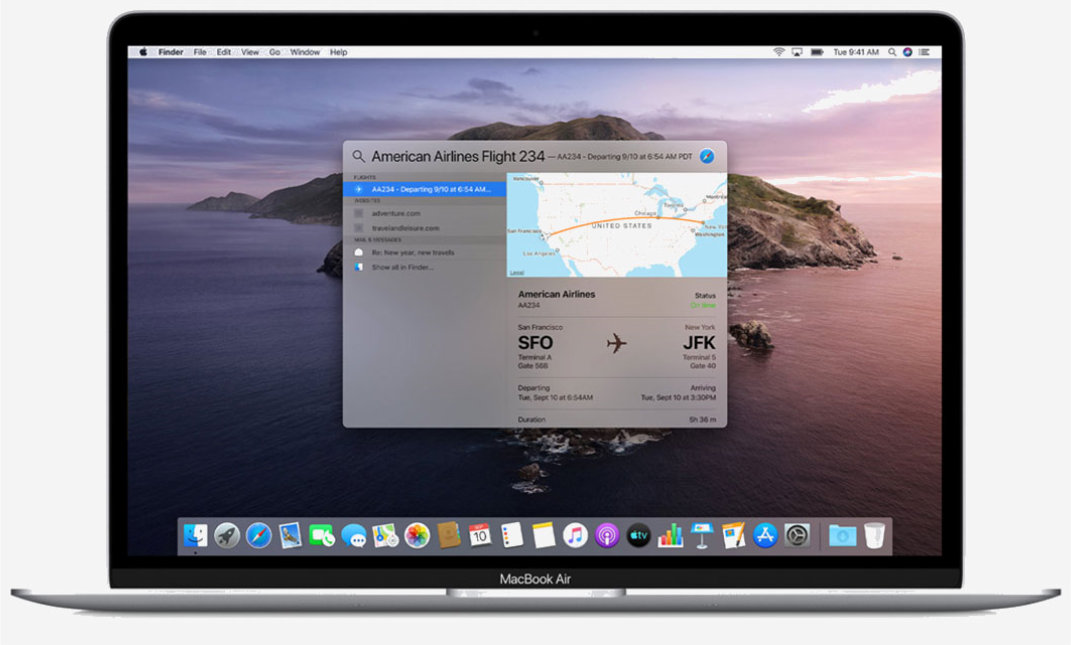Click the "American Airlines" heading in the preview
The height and width of the screenshot is (645, 1071).
556,294
